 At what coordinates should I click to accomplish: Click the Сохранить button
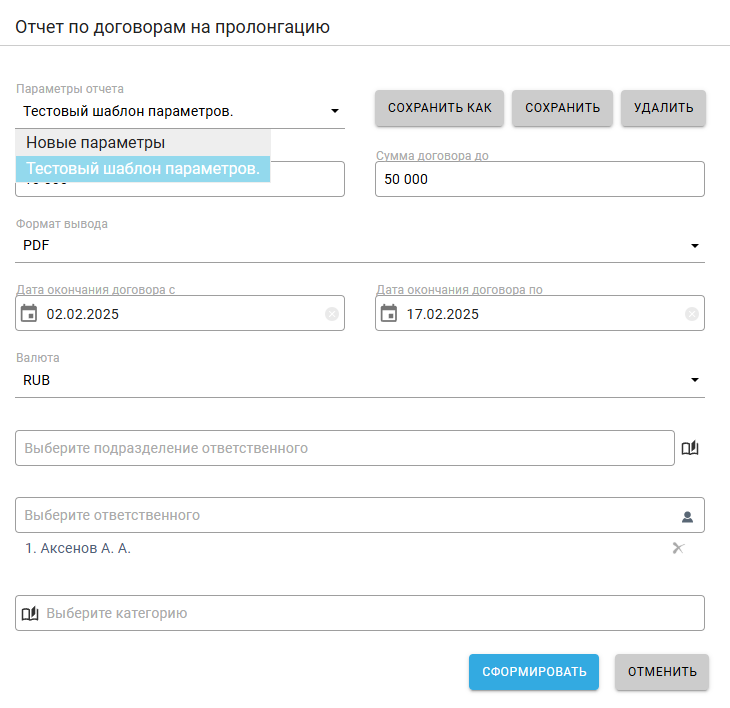click(562, 108)
